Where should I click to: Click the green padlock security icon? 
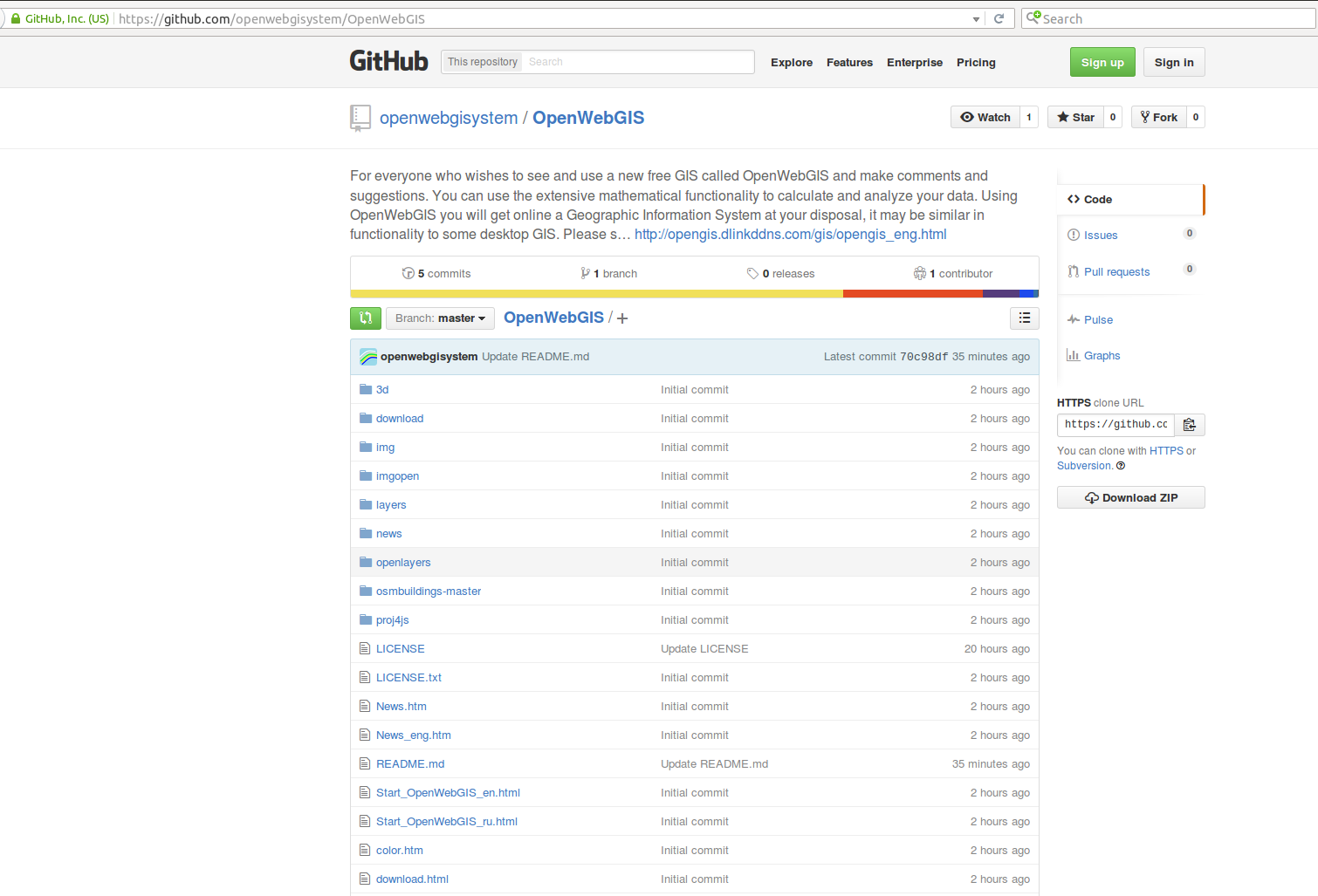tap(15, 18)
